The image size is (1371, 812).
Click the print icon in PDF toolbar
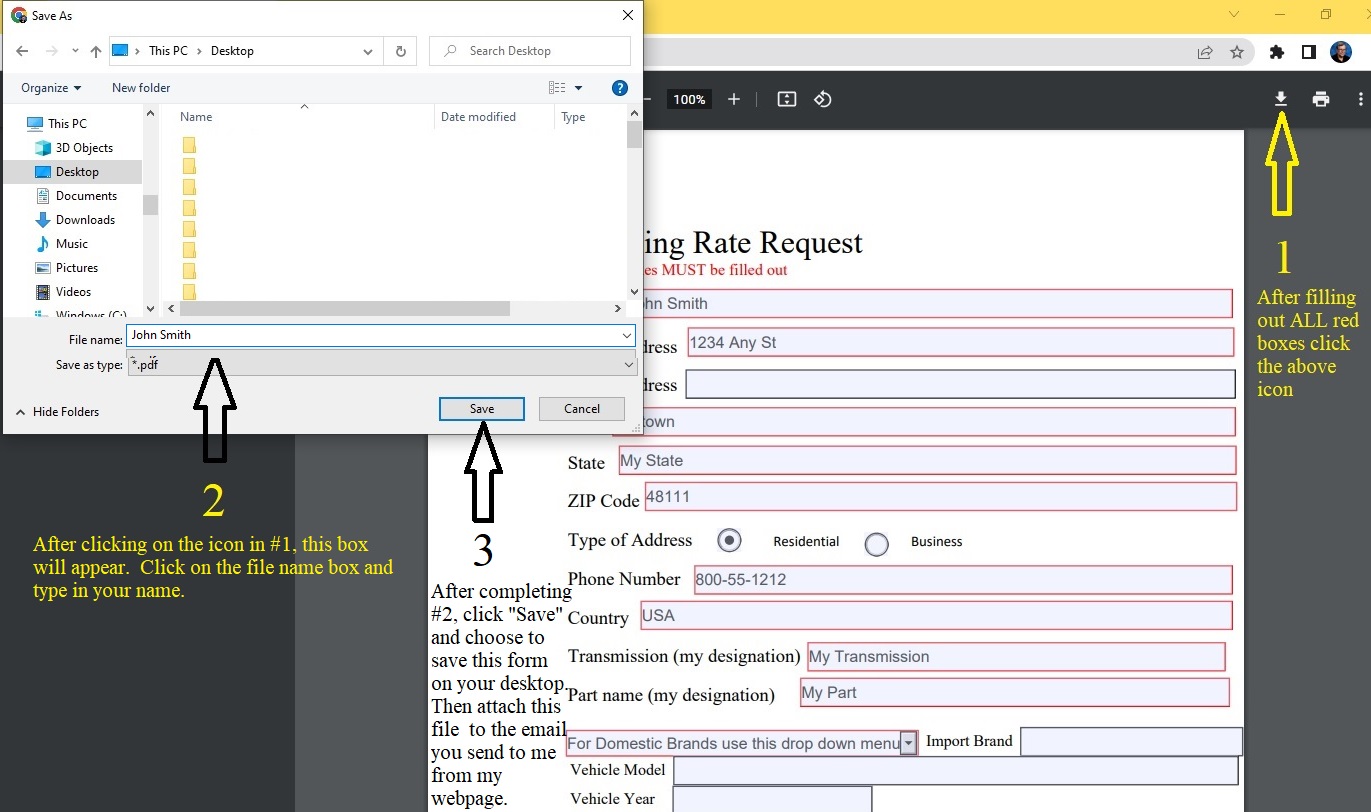tap(1321, 99)
